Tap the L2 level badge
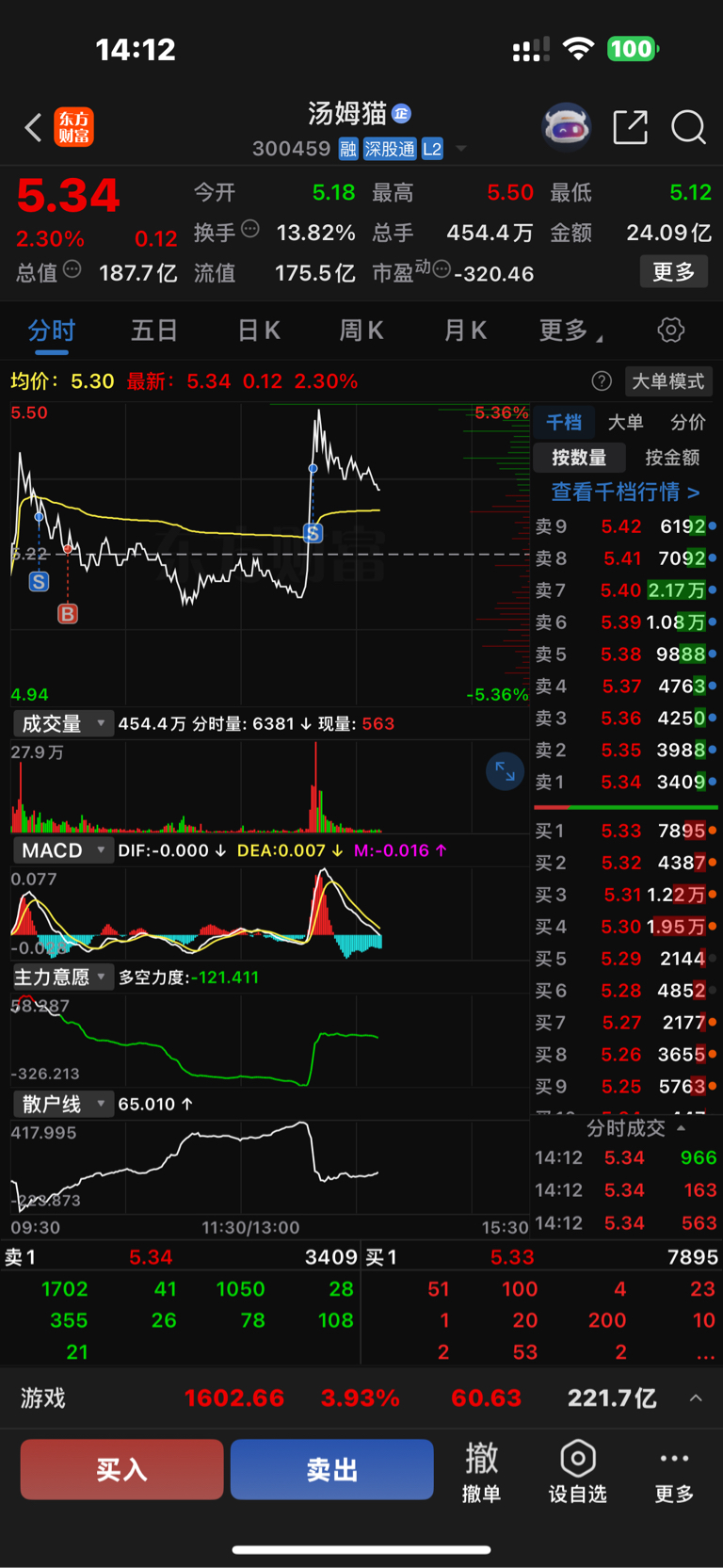Screen dimensions: 723x1568 click(x=432, y=149)
